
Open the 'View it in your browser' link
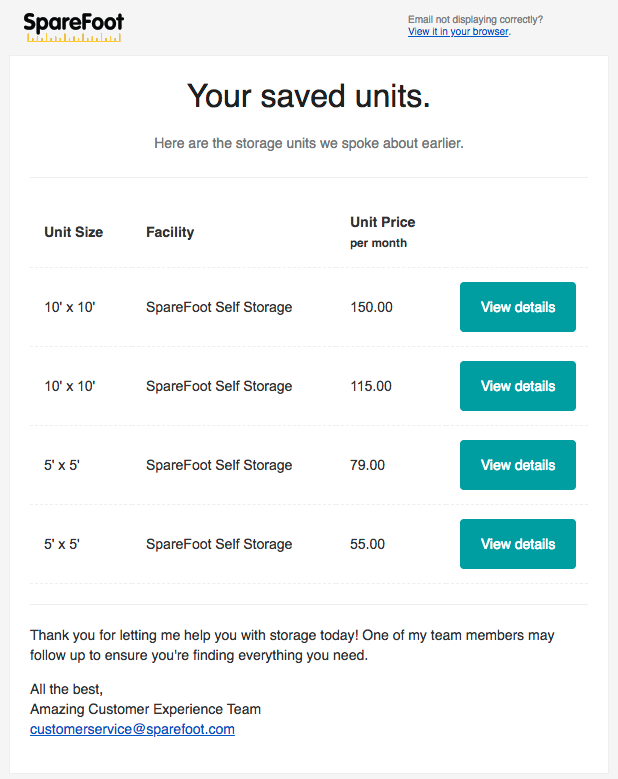458,31
